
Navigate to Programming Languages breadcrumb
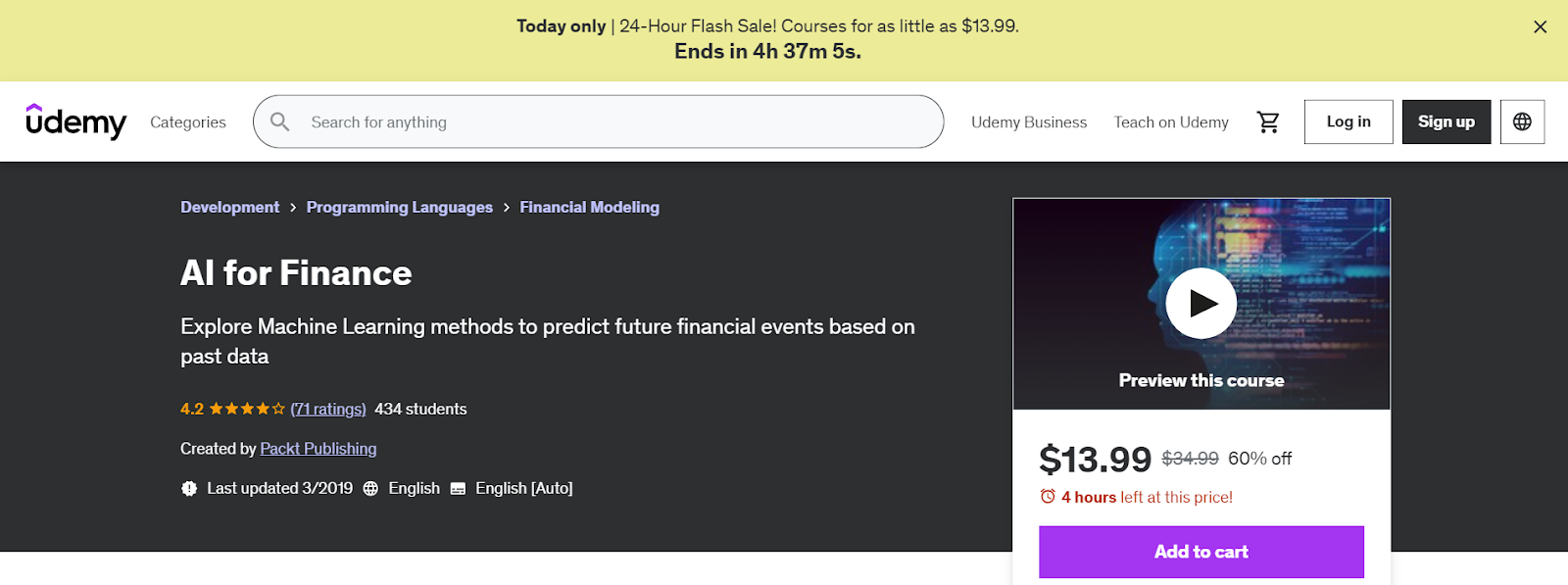(400, 207)
